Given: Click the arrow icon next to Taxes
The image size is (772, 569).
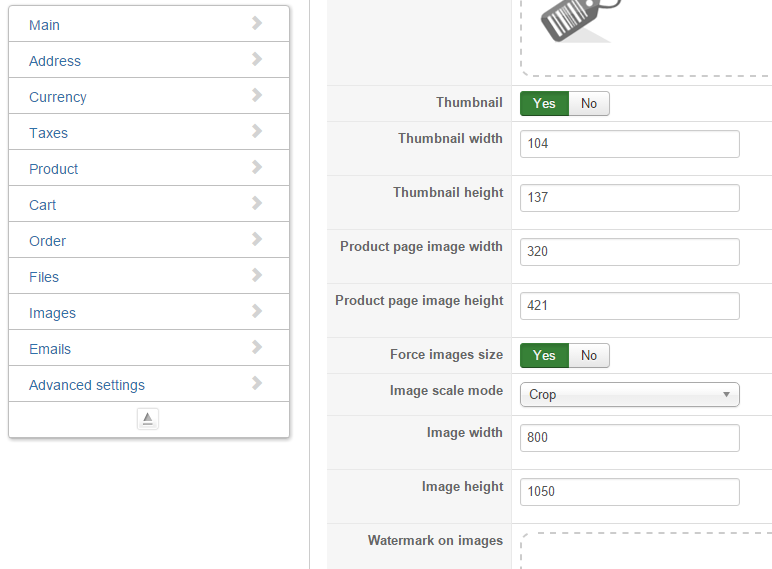Looking at the screenshot, I should coord(257,131).
